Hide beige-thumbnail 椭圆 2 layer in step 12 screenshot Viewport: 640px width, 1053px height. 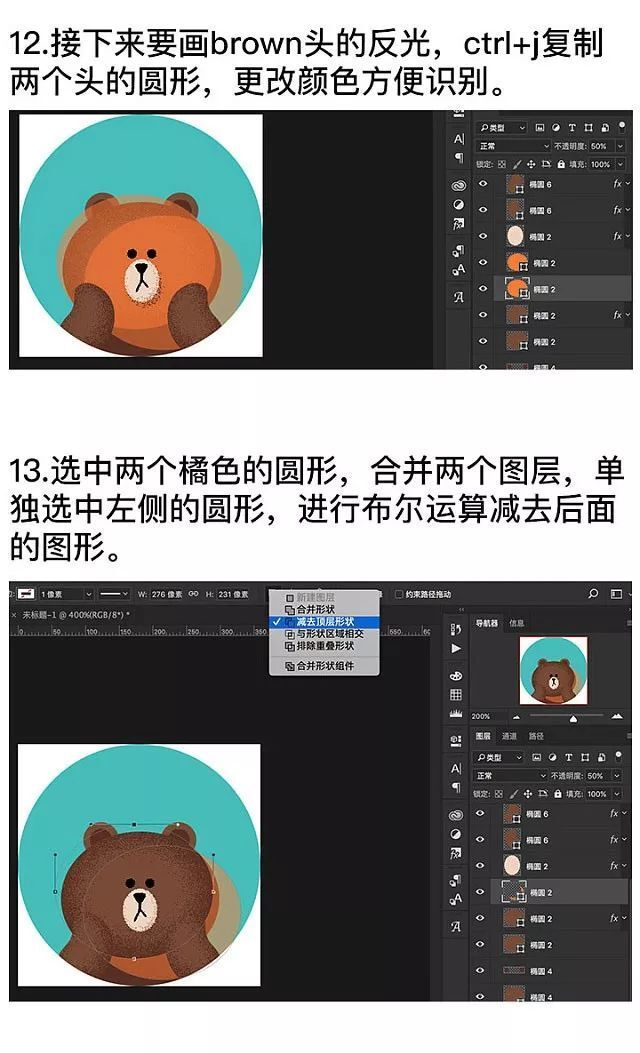click(482, 236)
